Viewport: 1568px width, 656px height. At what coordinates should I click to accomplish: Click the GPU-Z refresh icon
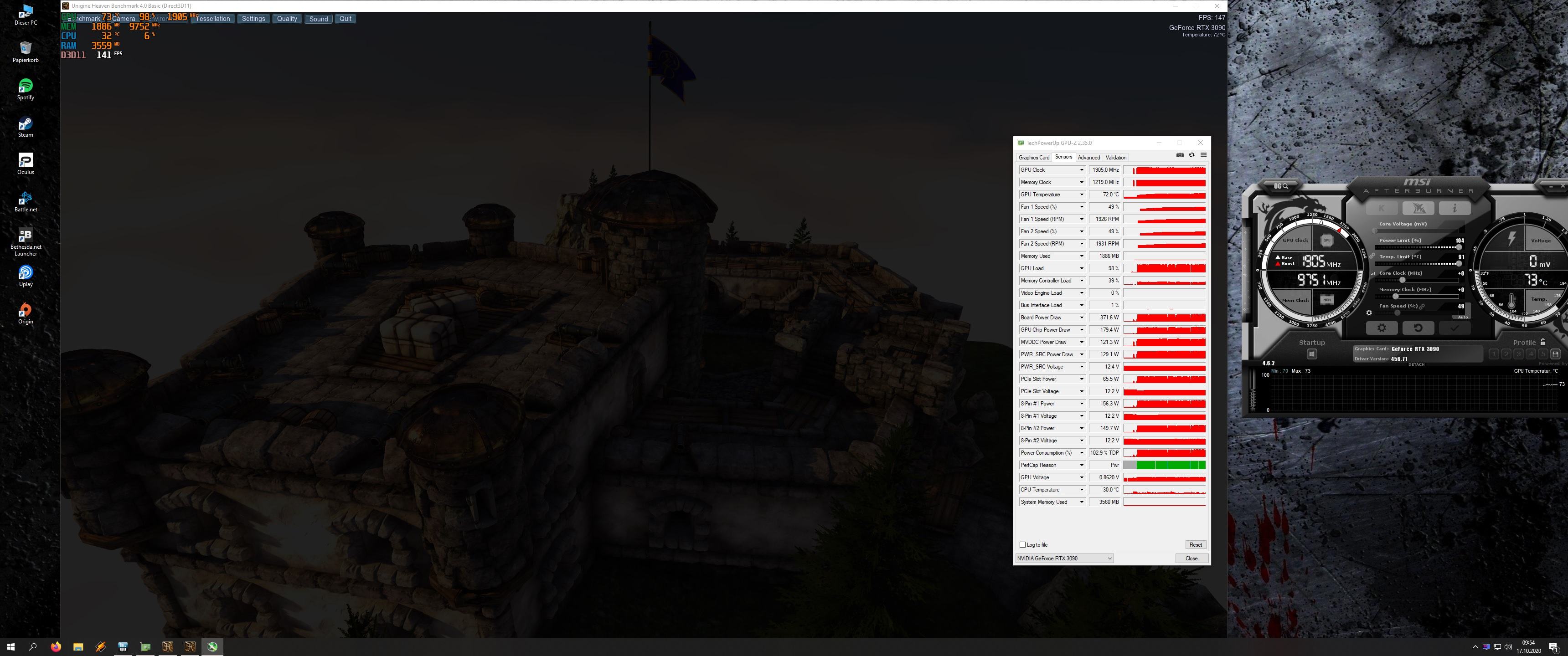coord(1192,155)
